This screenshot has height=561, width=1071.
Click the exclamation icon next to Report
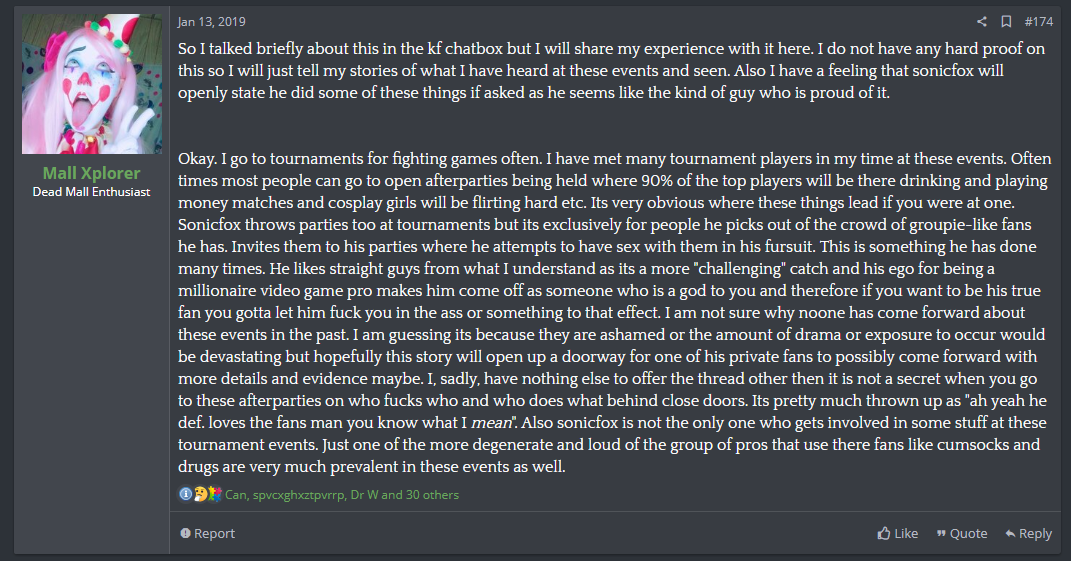185,533
